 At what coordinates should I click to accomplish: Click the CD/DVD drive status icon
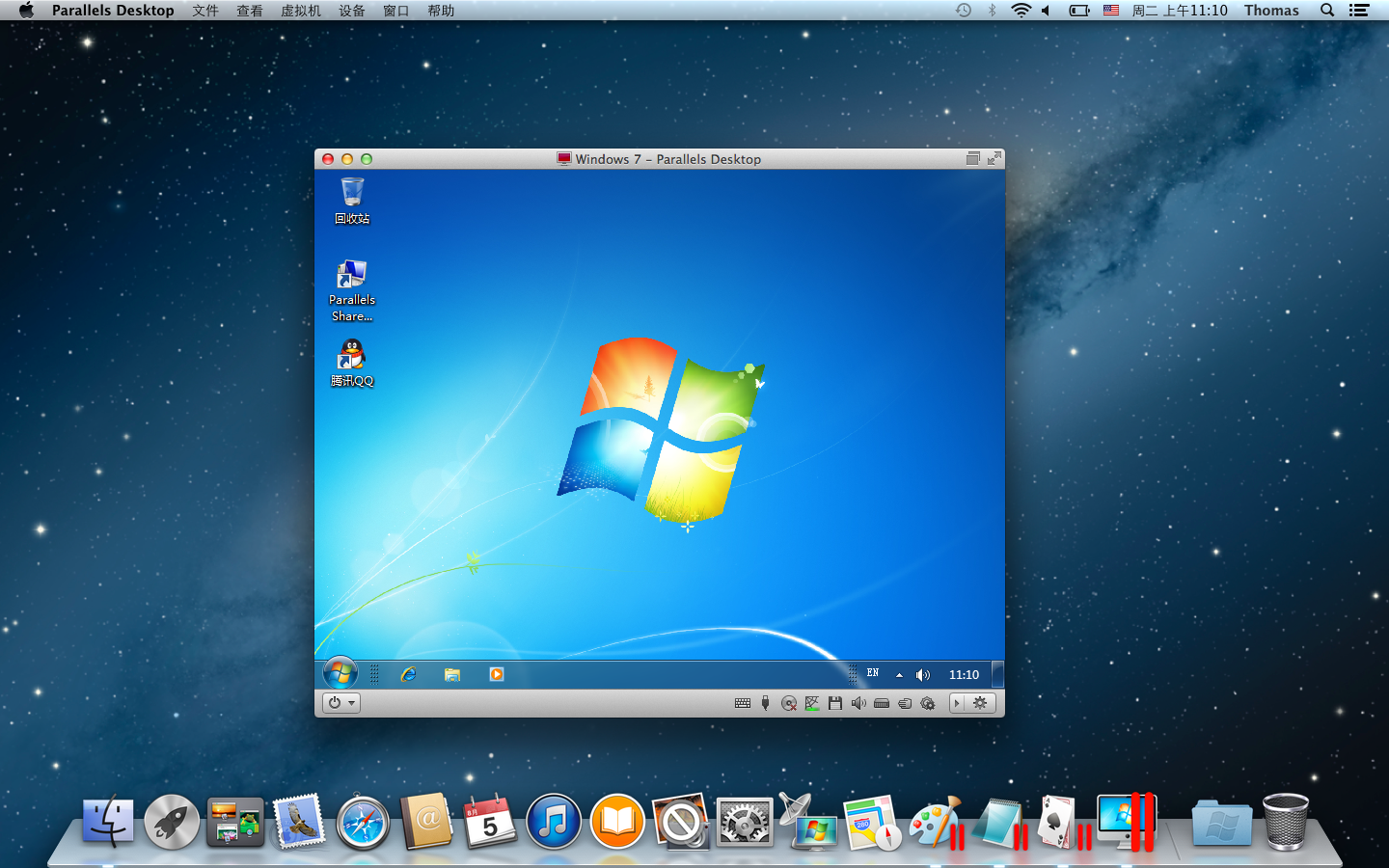pos(789,703)
